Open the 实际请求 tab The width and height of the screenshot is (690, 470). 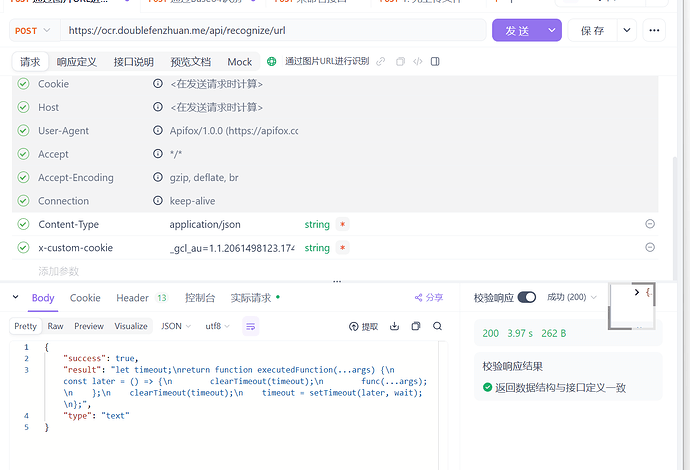click(x=255, y=298)
